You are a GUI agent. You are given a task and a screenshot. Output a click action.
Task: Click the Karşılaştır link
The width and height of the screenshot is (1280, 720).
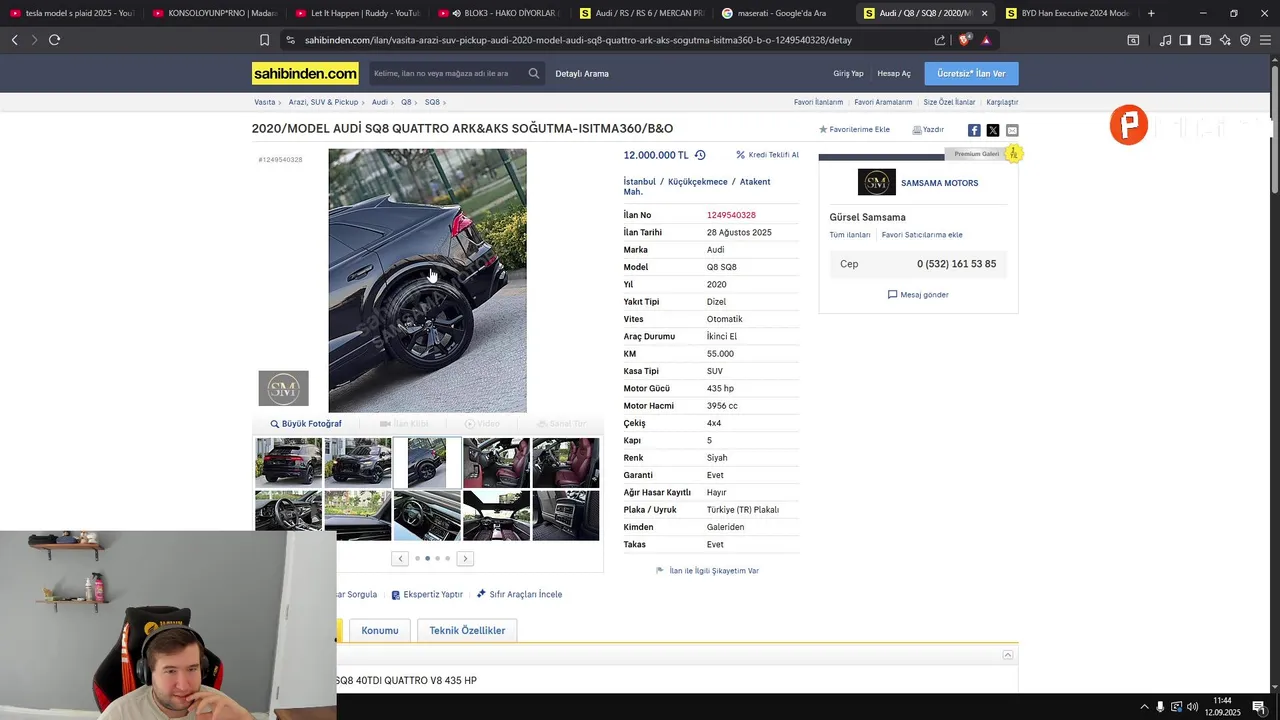(1002, 102)
